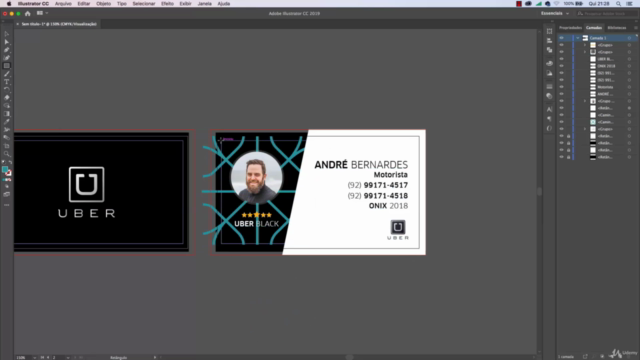Select the Artboard tool
Viewport: 640px width, 360px height.
[x=7, y=146]
